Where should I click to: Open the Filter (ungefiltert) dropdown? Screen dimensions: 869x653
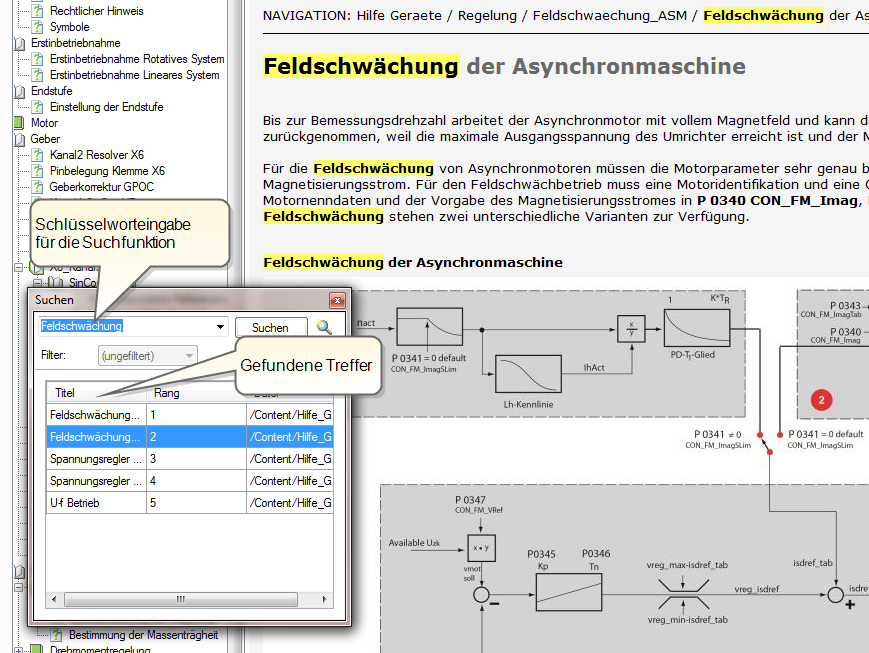point(147,355)
